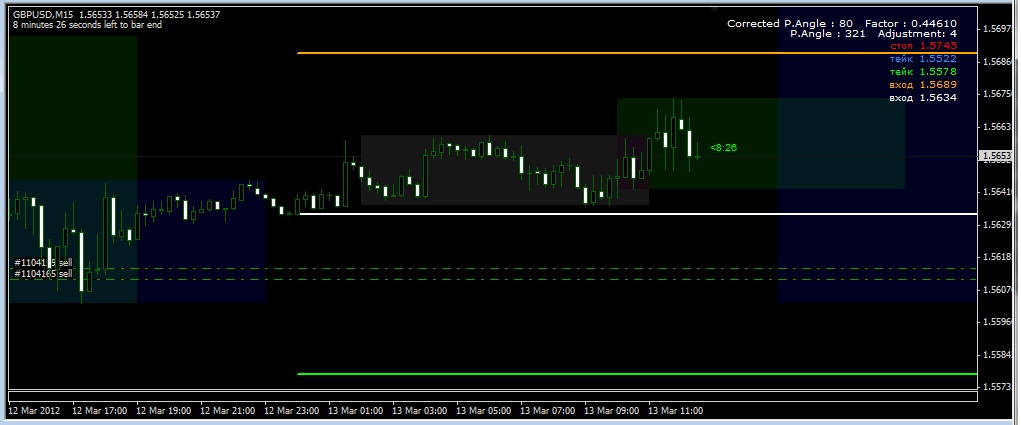Click price scale value 1.5641

[998, 192]
